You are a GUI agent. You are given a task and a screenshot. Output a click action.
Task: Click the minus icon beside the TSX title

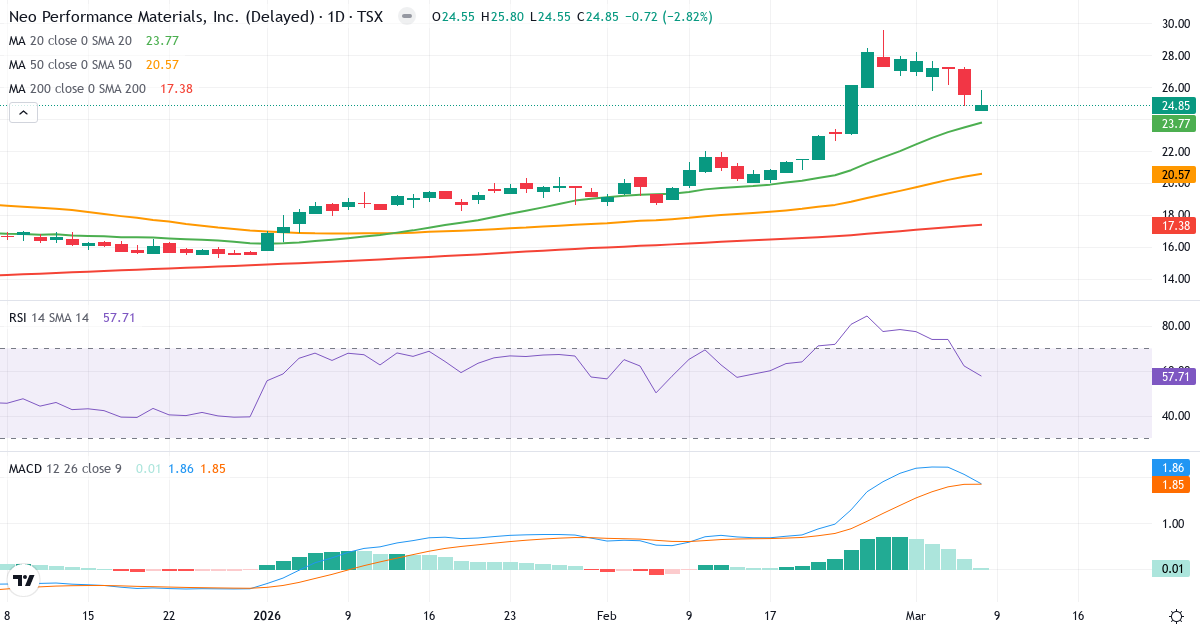(405, 17)
